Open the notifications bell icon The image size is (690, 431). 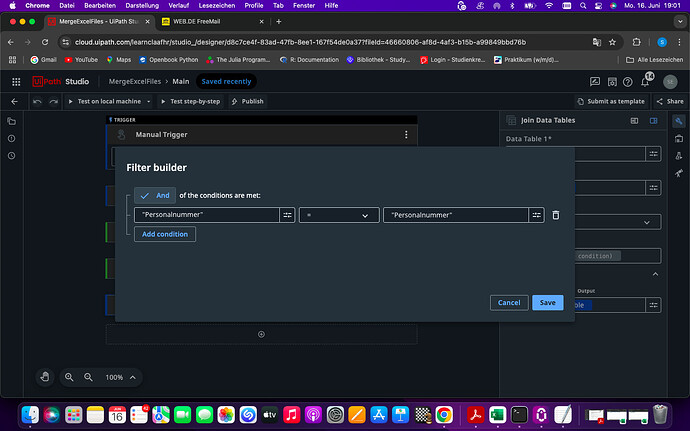click(645, 81)
